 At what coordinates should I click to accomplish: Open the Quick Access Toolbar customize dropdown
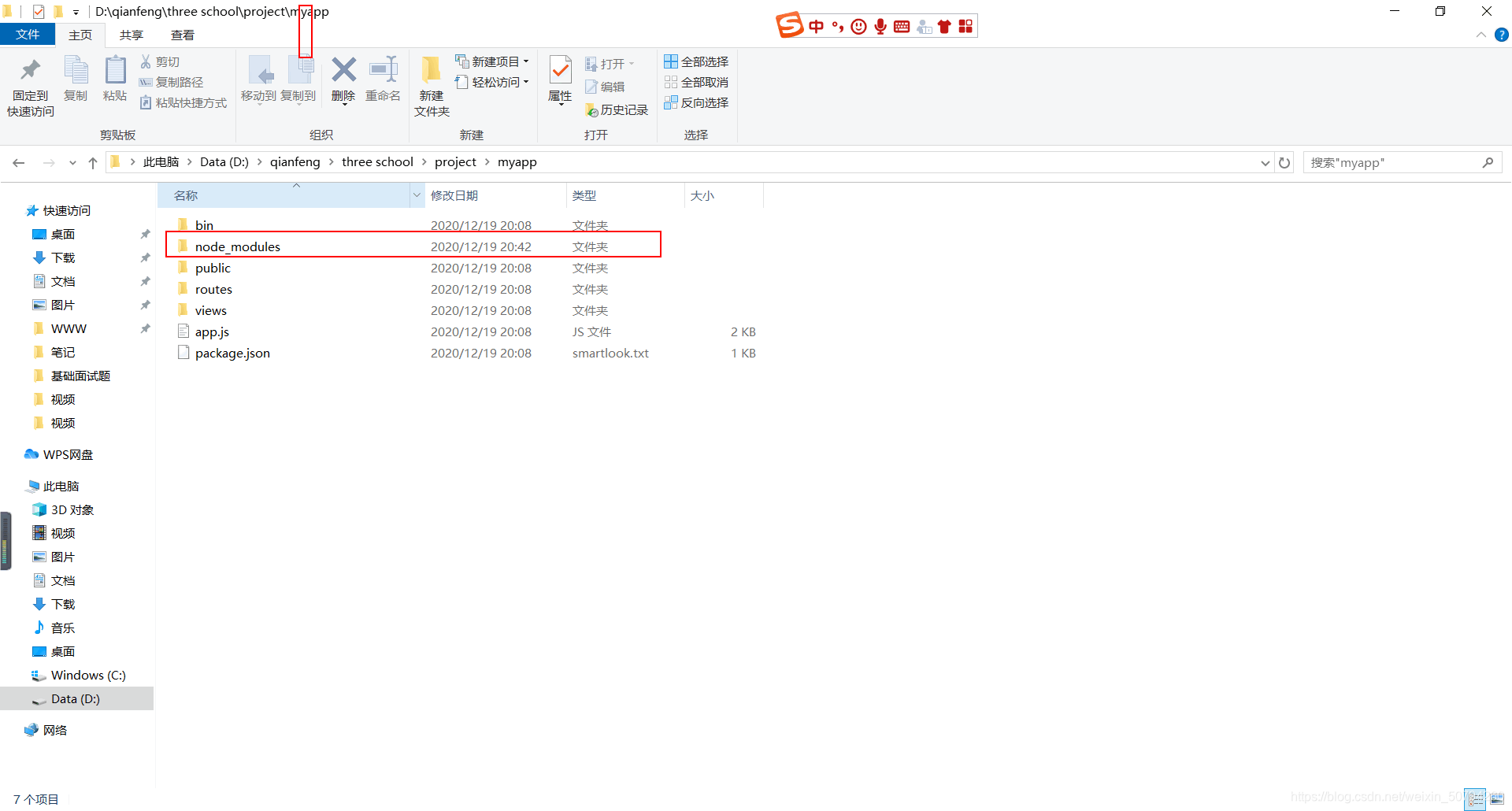(76, 12)
